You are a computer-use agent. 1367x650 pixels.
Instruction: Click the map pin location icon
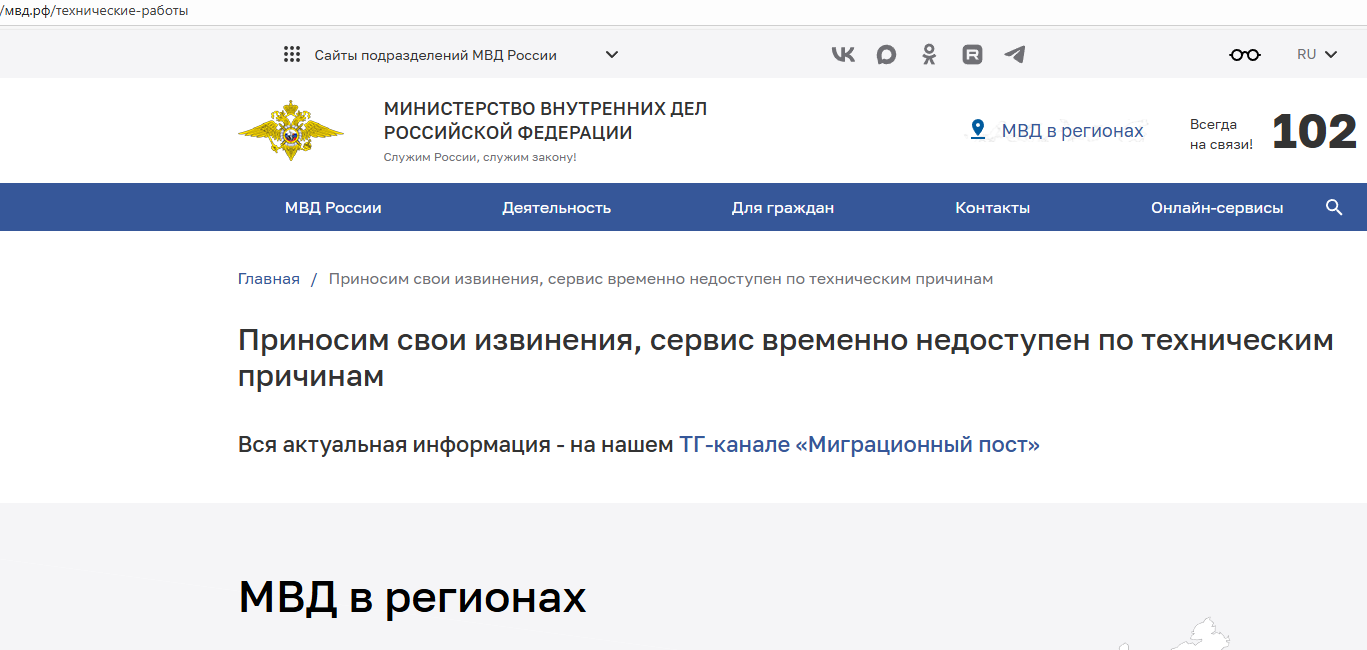[978, 130]
